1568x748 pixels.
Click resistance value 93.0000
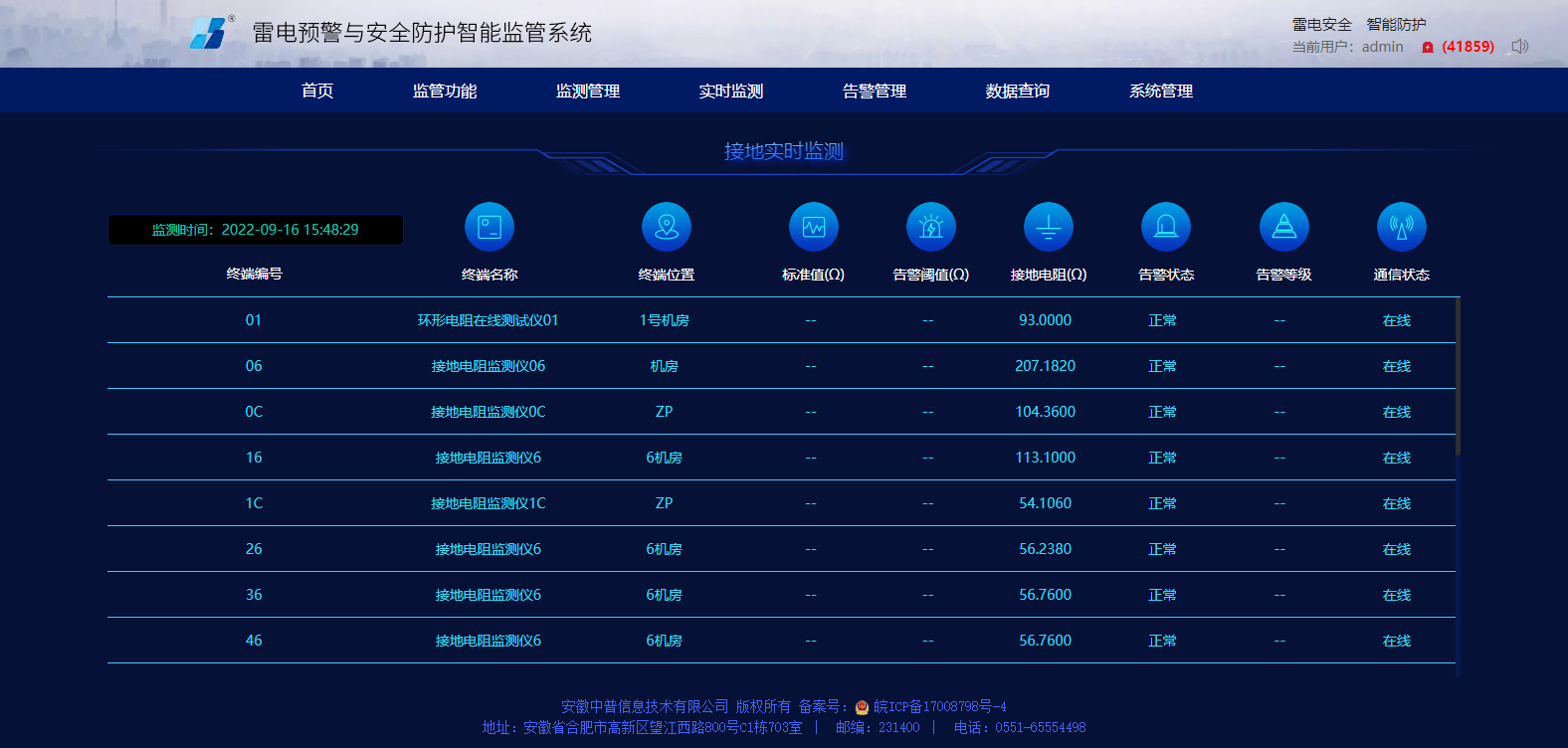(x=1045, y=320)
